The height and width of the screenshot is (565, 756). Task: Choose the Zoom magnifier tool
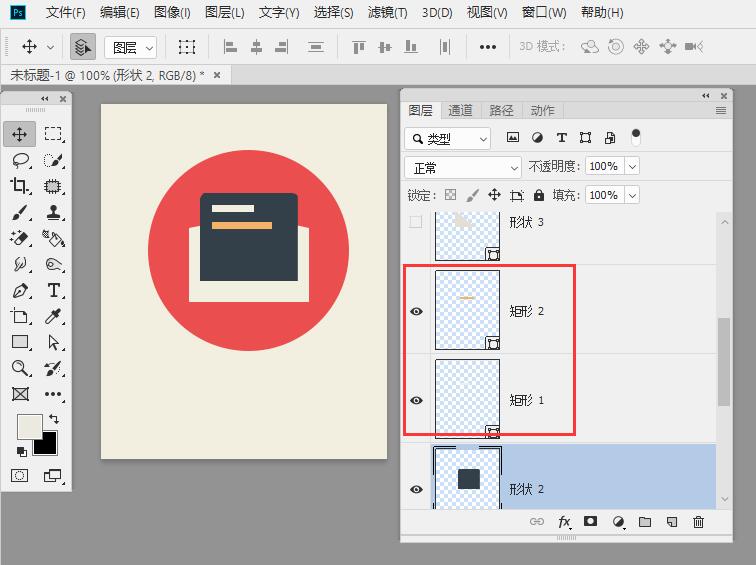pyautogui.click(x=20, y=368)
